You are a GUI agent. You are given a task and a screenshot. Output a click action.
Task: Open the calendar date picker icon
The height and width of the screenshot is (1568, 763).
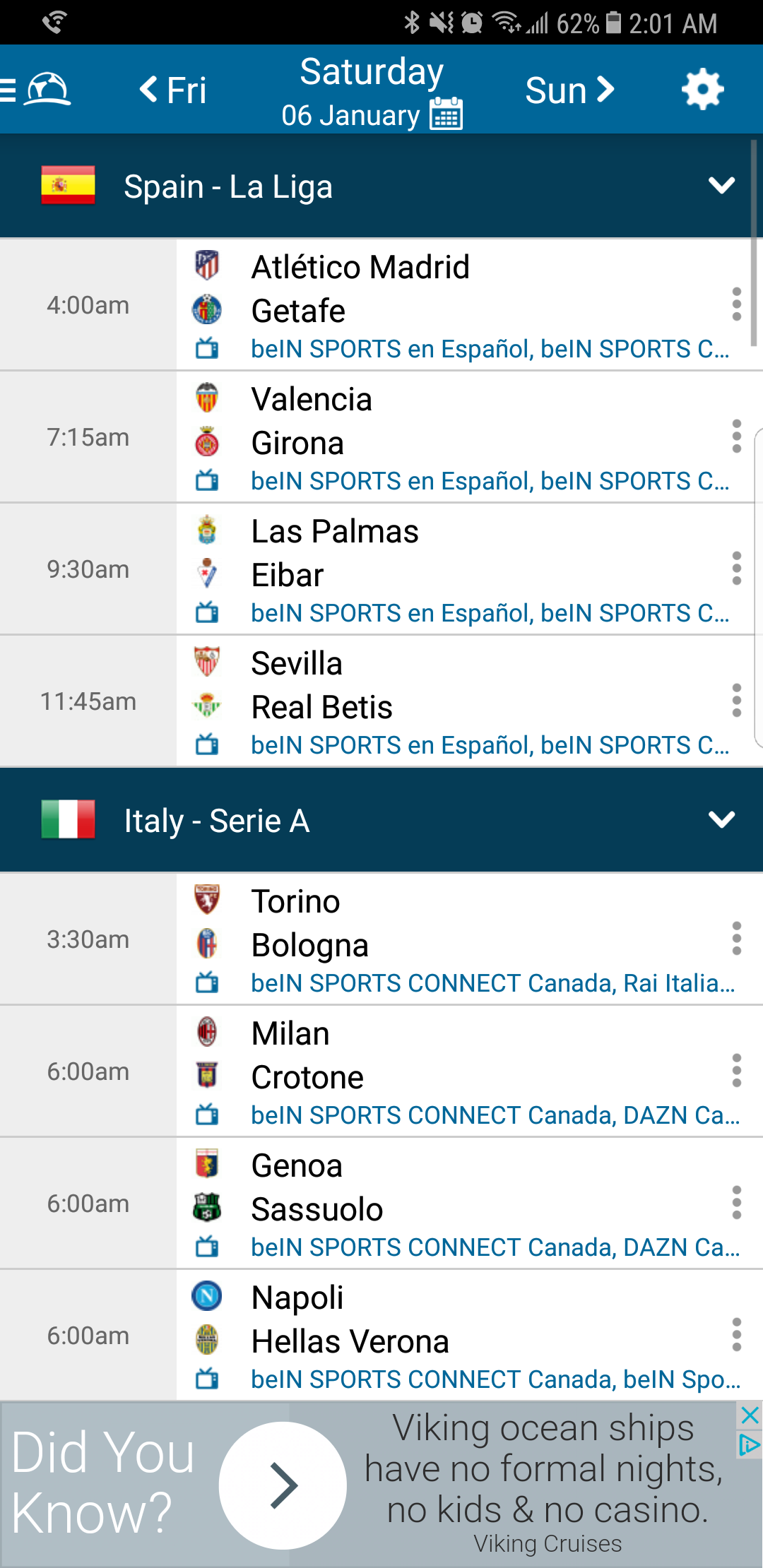pos(446,114)
